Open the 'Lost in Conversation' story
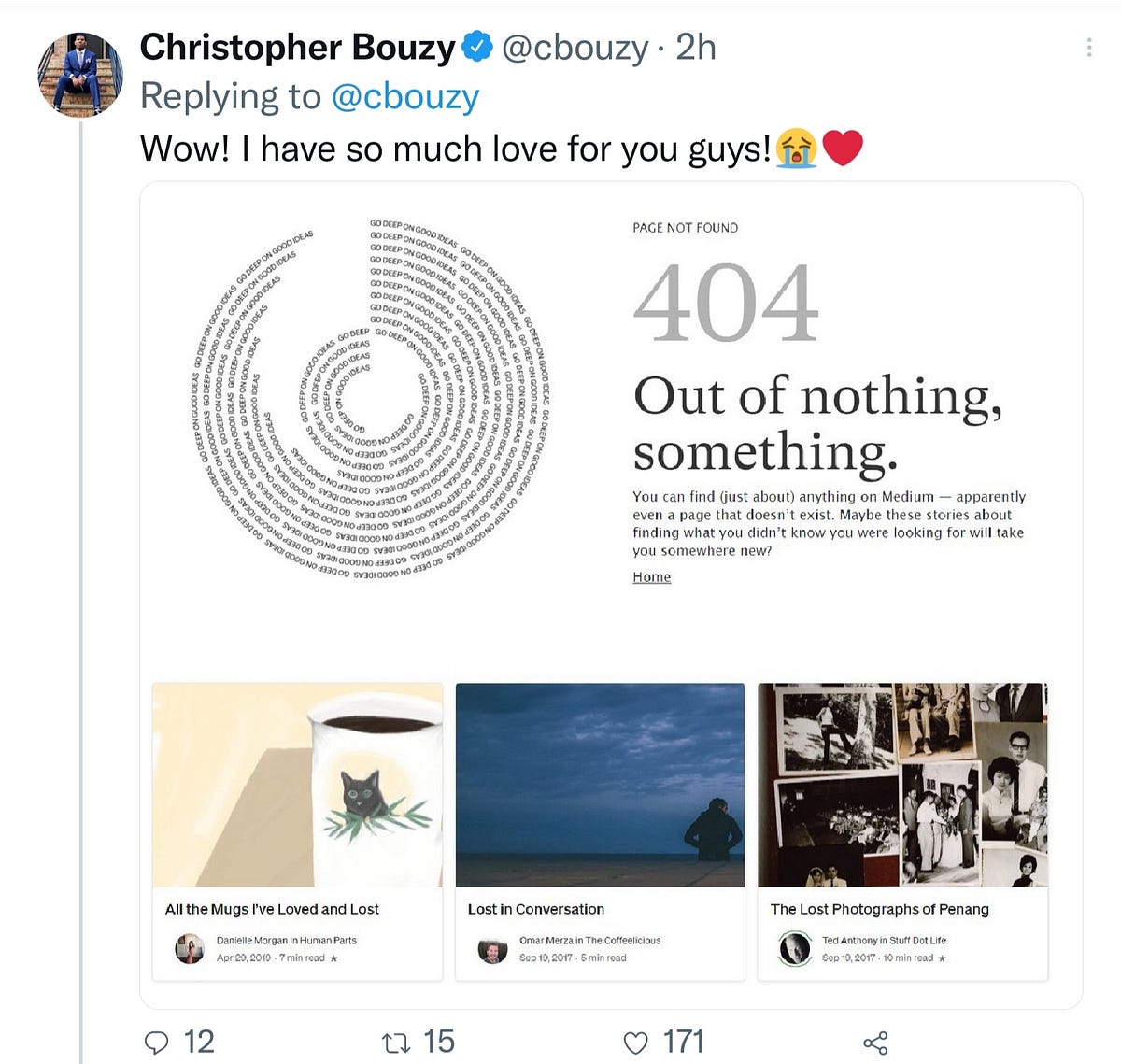Viewport: 1121px width, 1064px height. pyautogui.click(x=535, y=908)
